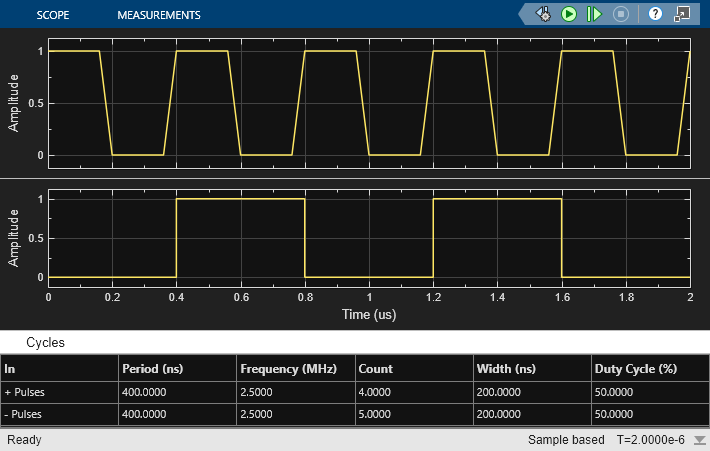The height and width of the screenshot is (451, 710).
Task: Select the 0.4 tick on the time axis
Action: [x=176, y=297]
